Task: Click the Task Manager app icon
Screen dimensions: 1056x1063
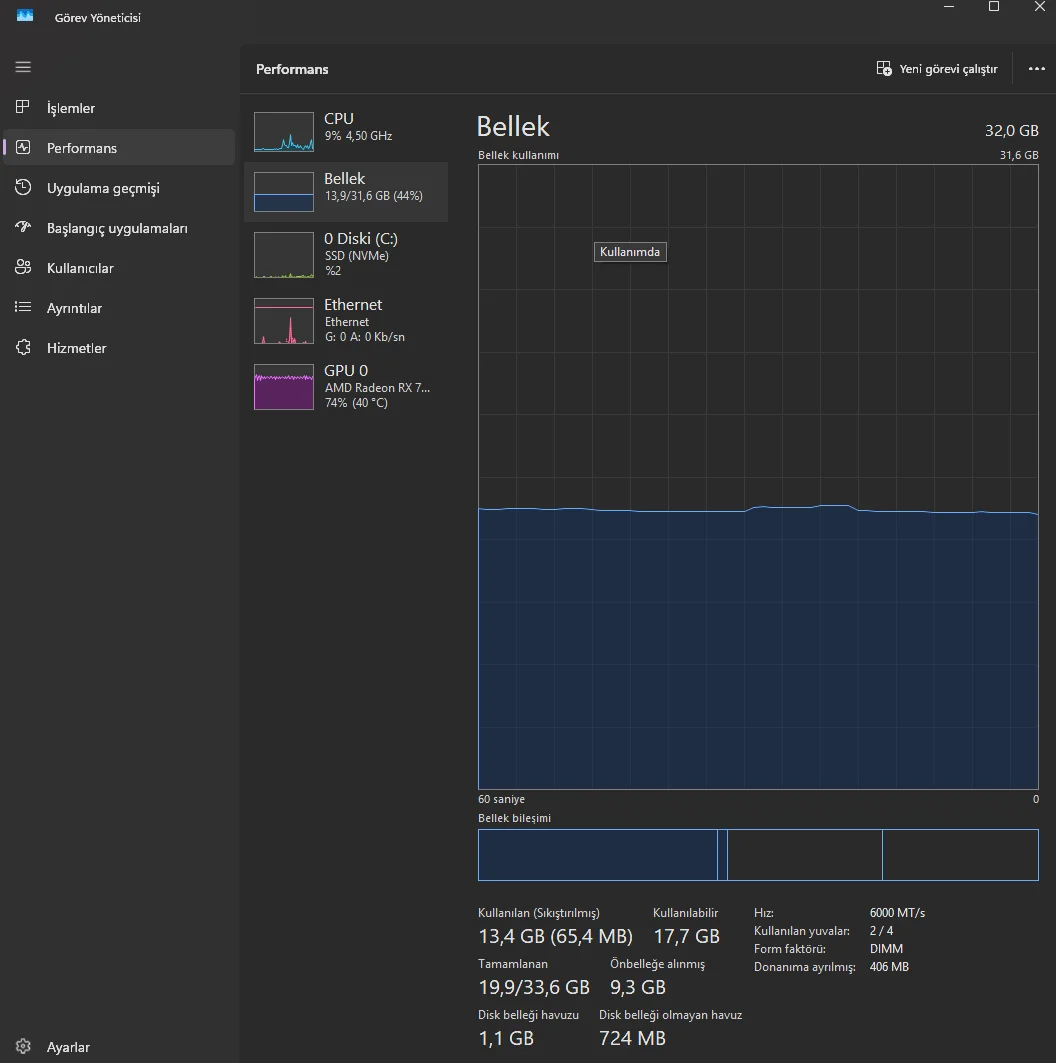Action: (x=25, y=16)
